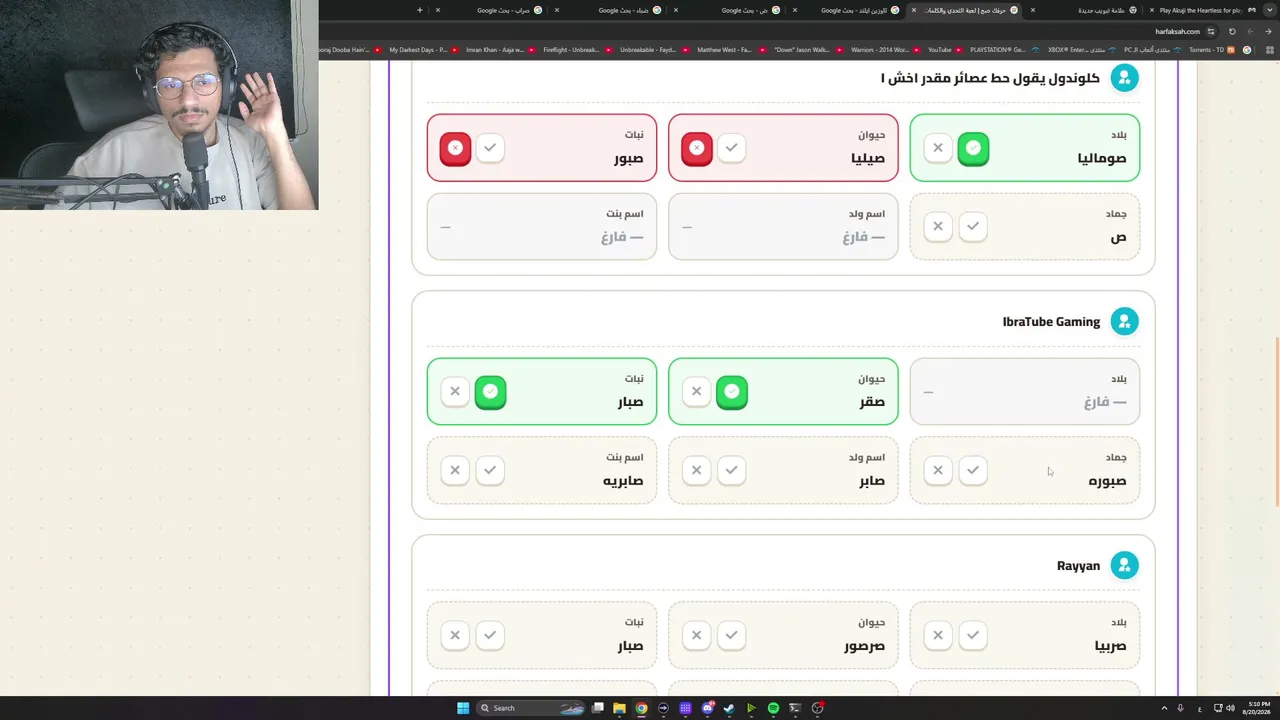Image resolution: width=1280 pixels, height=720 pixels.
Task: Approve Rayyan's صربيا with check button
Action: pos(973,635)
